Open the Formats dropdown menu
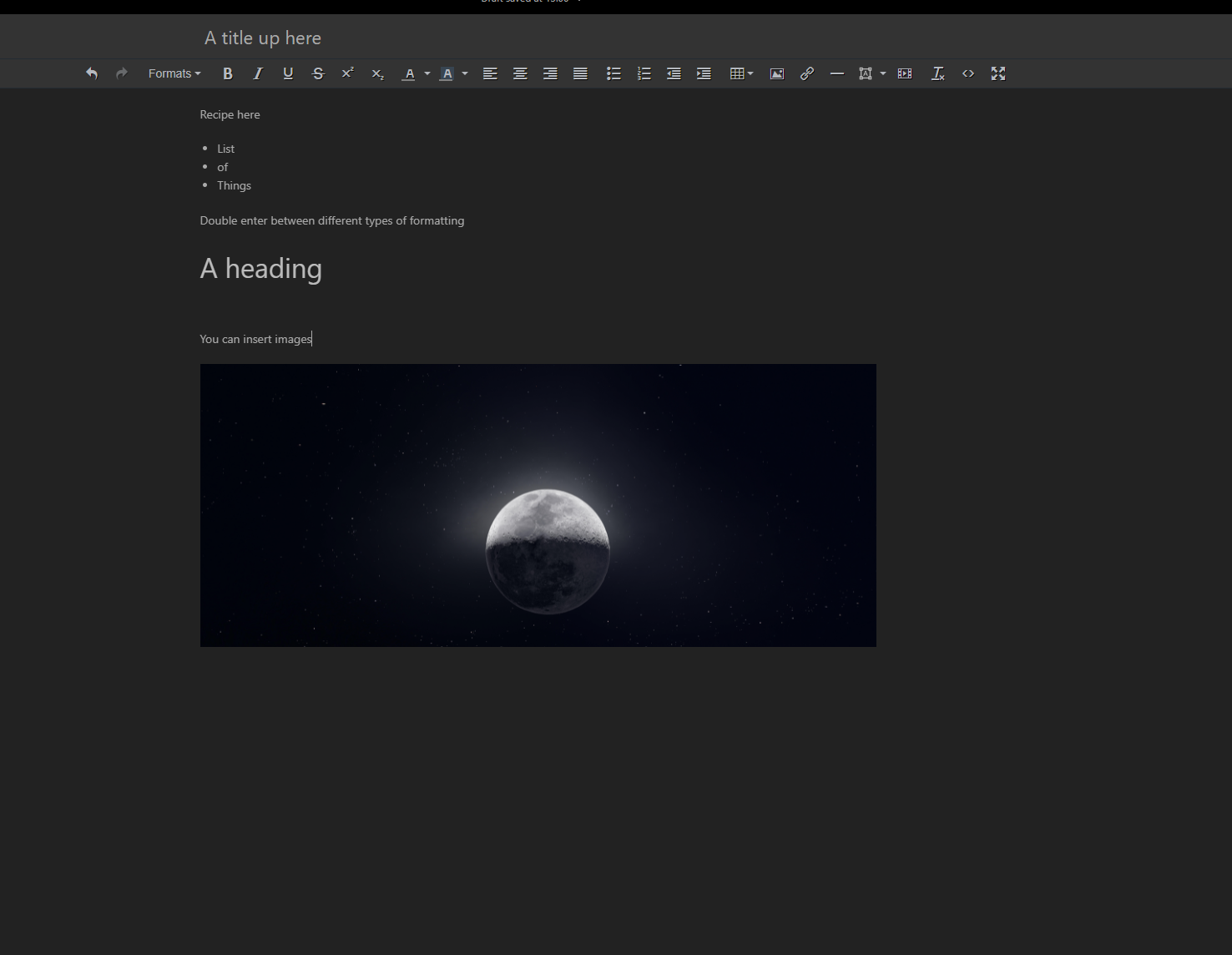This screenshot has height=955, width=1232. click(x=173, y=73)
